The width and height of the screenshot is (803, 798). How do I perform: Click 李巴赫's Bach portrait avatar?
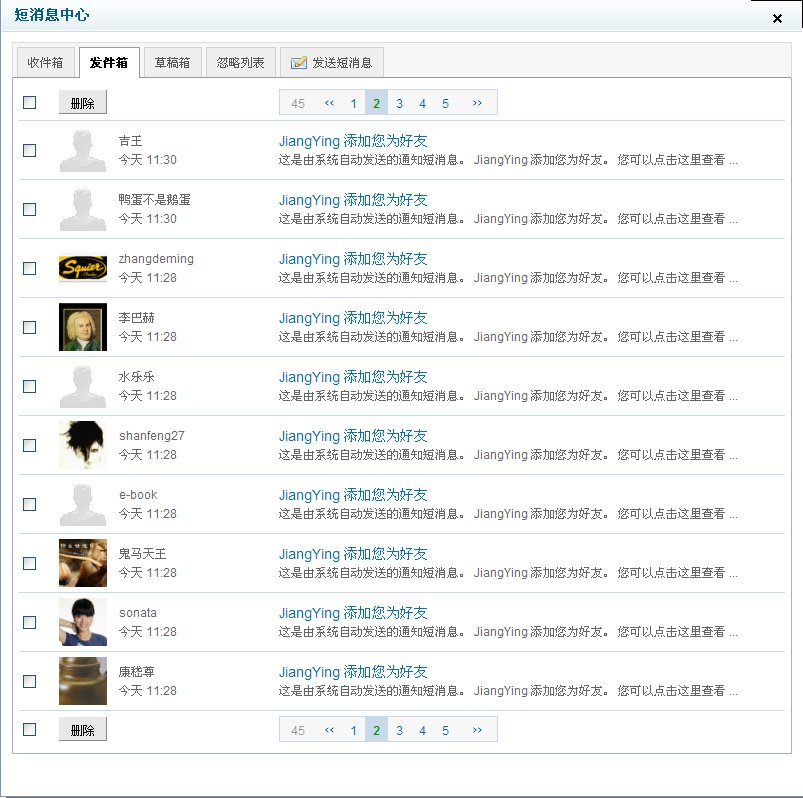pyautogui.click(x=82, y=327)
